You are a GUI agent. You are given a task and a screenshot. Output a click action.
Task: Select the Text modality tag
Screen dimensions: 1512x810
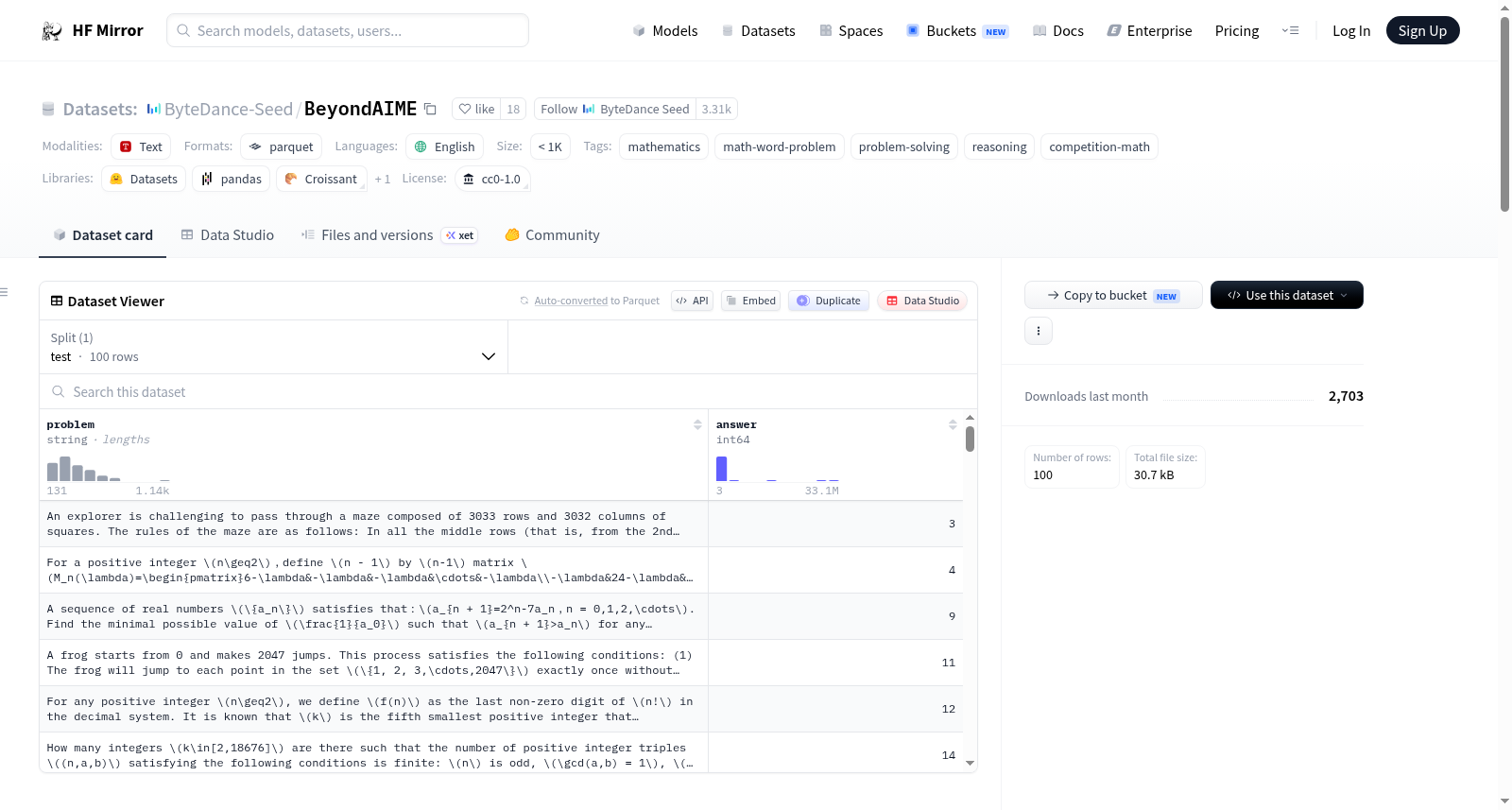tap(141, 146)
